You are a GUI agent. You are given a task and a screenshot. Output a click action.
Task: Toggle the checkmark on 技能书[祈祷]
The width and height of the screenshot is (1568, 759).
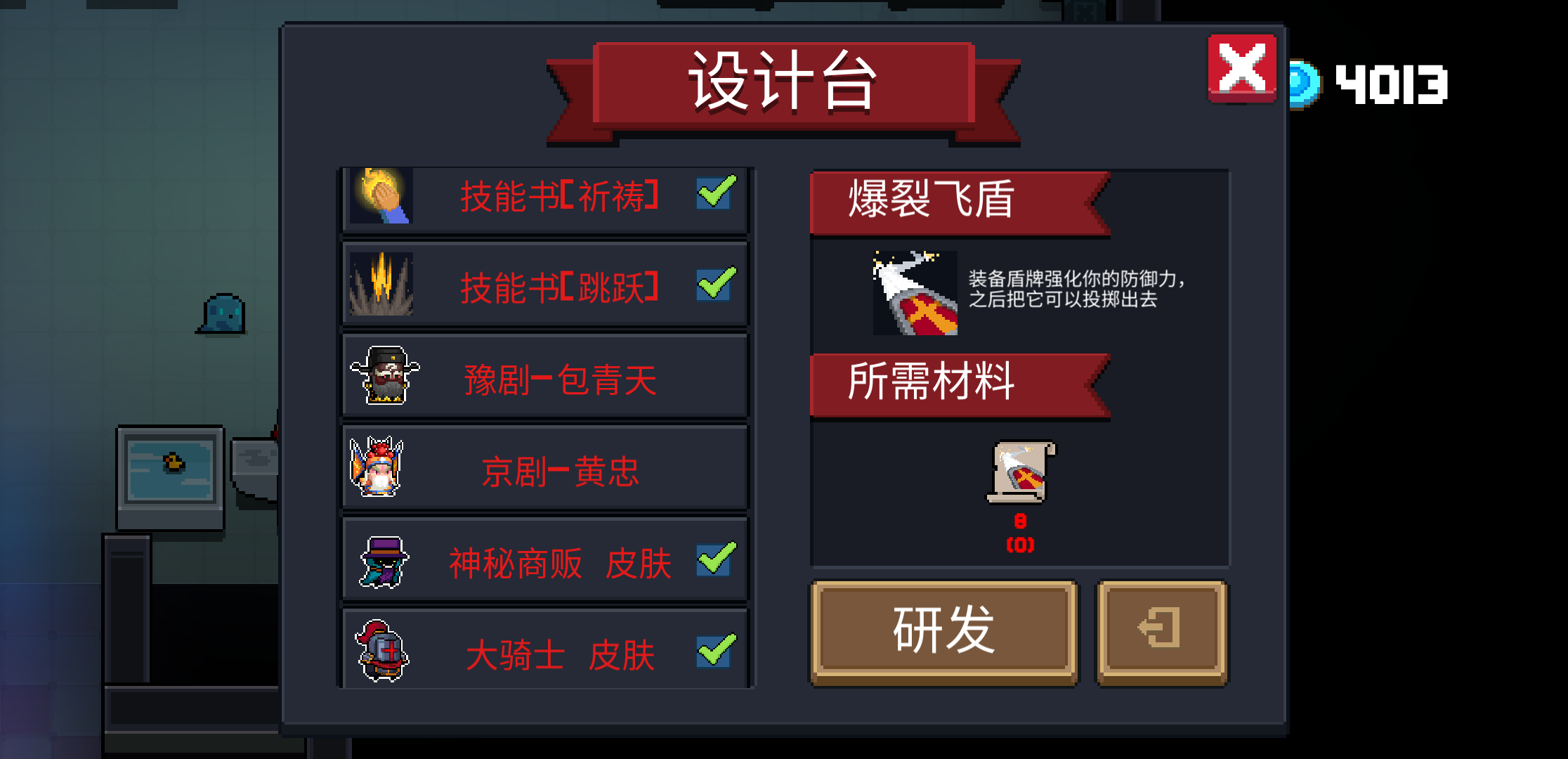pos(716,192)
